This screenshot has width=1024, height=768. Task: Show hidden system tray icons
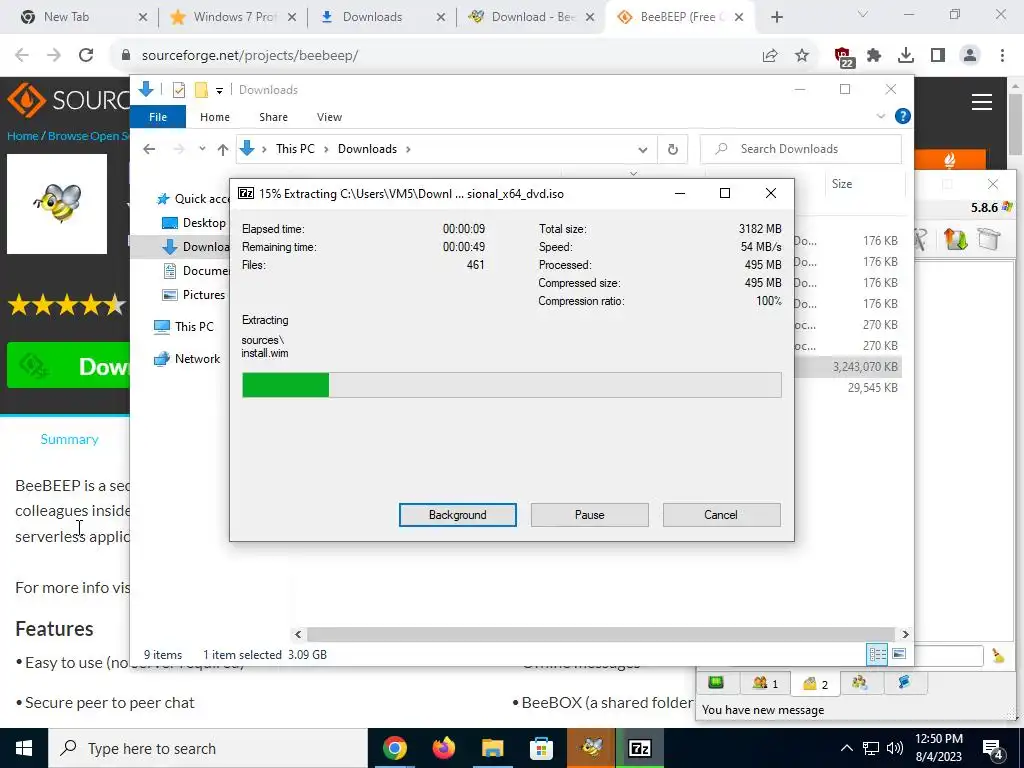(846, 748)
